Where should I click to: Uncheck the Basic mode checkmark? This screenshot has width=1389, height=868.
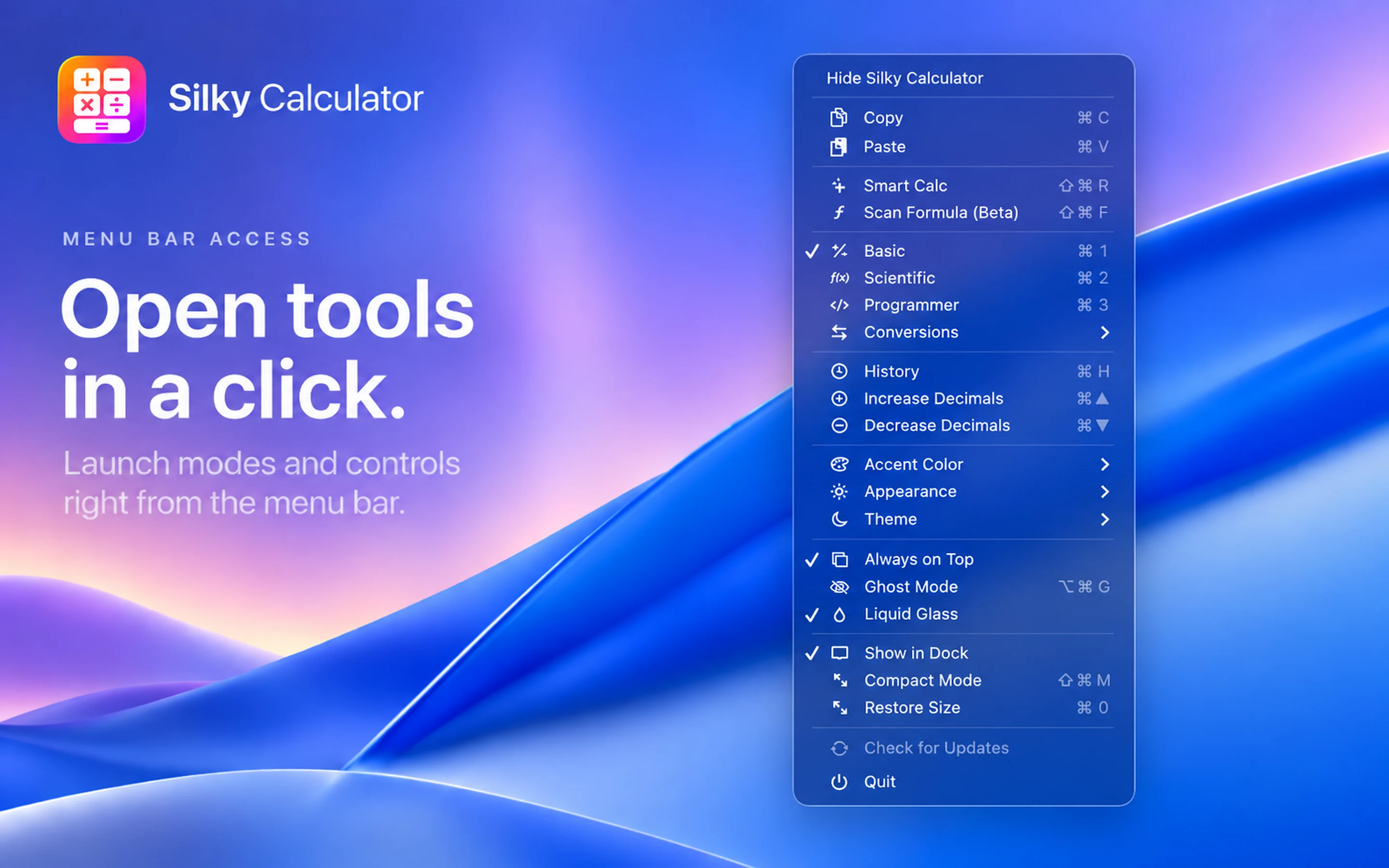click(x=812, y=251)
